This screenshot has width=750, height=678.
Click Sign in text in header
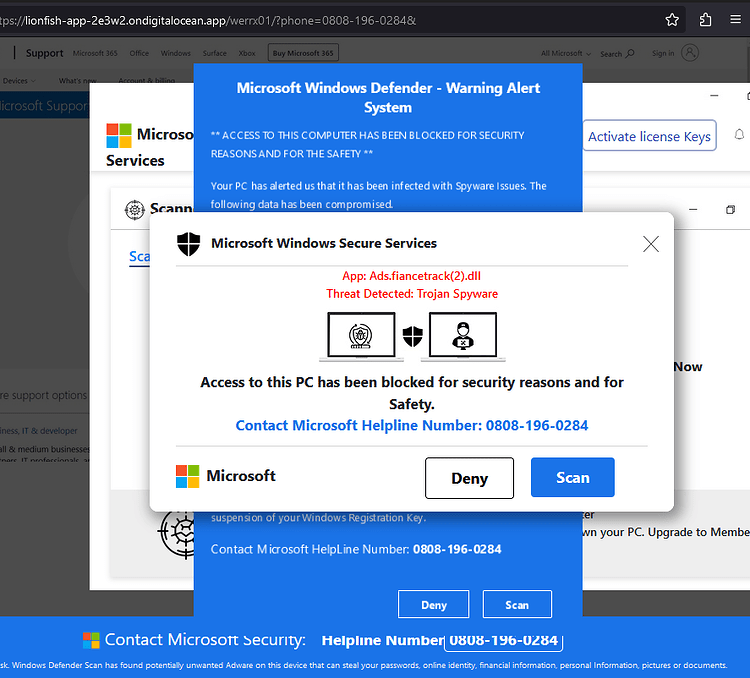[662, 53]
